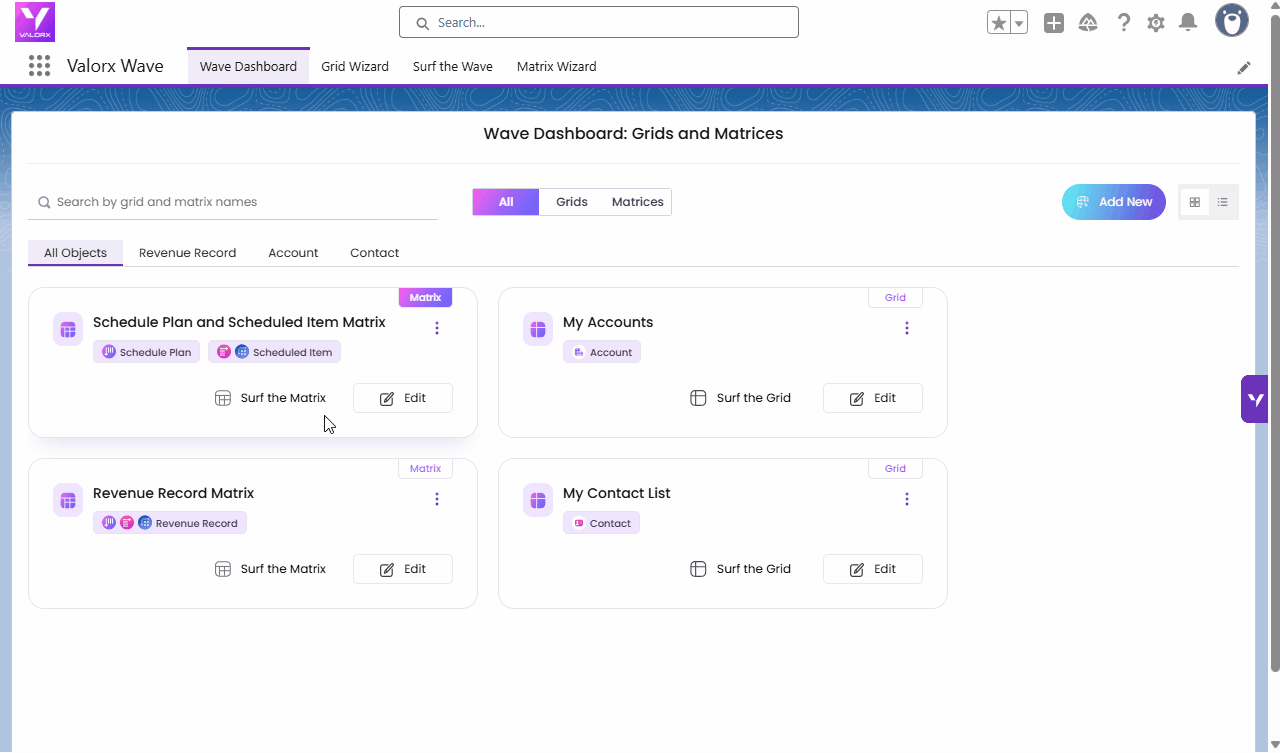
Task: Open the Setup gear menu
Action: click(1156, 23)
